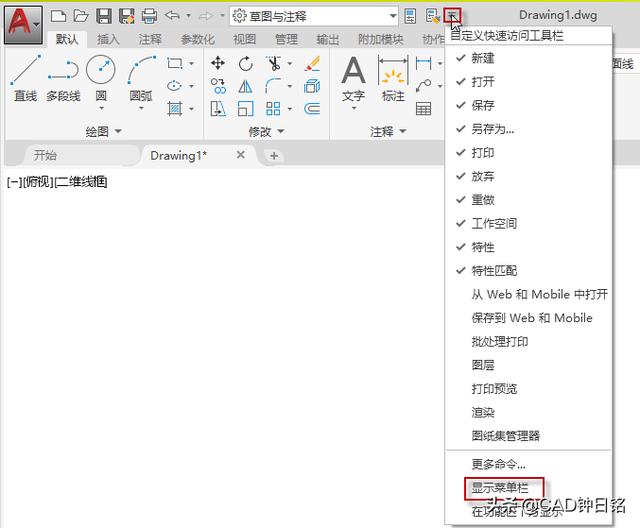This screenshot has width=640, height=528.
Task: Switch to the 注释 ribbon tab
Action: (x=150, y=39)
